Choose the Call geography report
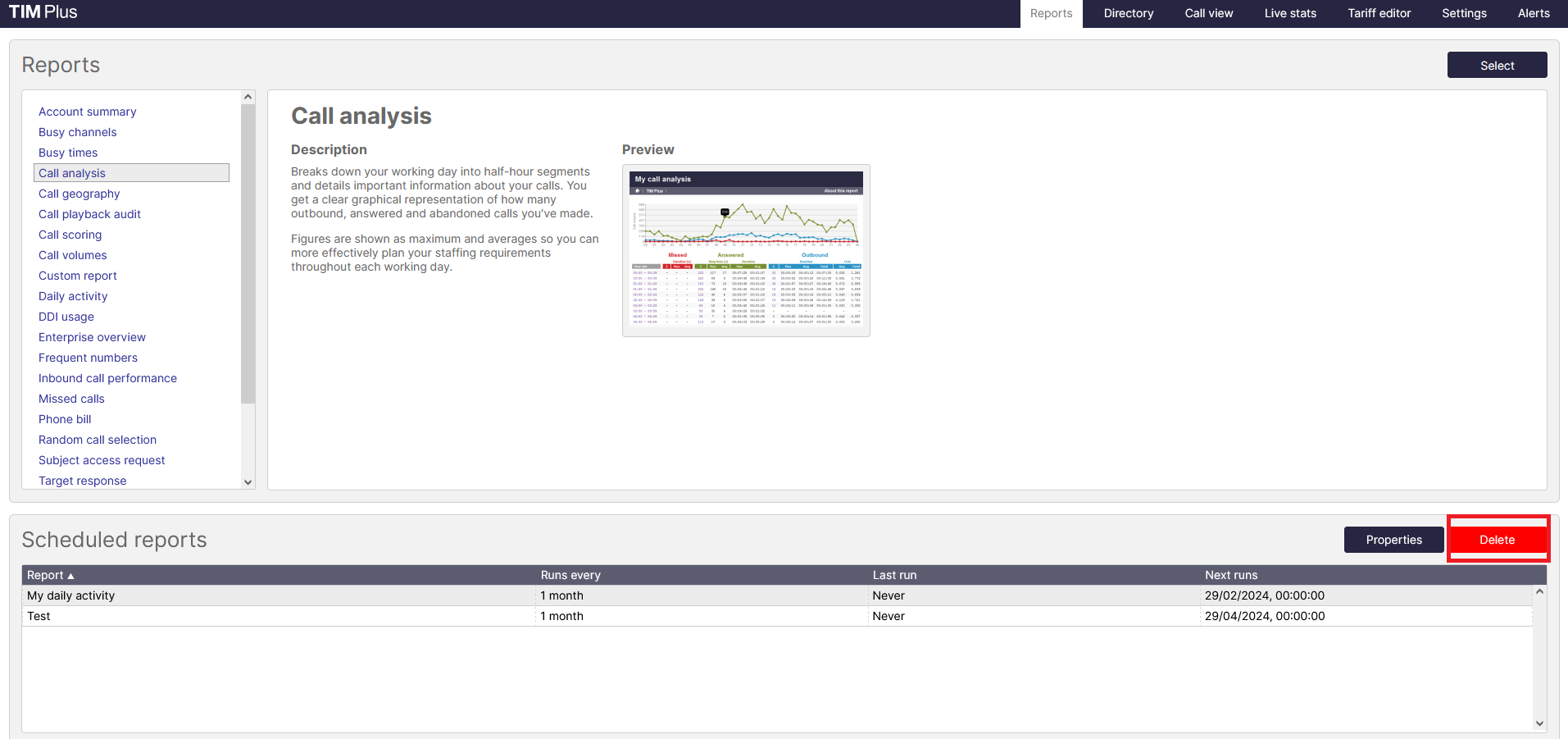 coord(79,194)
